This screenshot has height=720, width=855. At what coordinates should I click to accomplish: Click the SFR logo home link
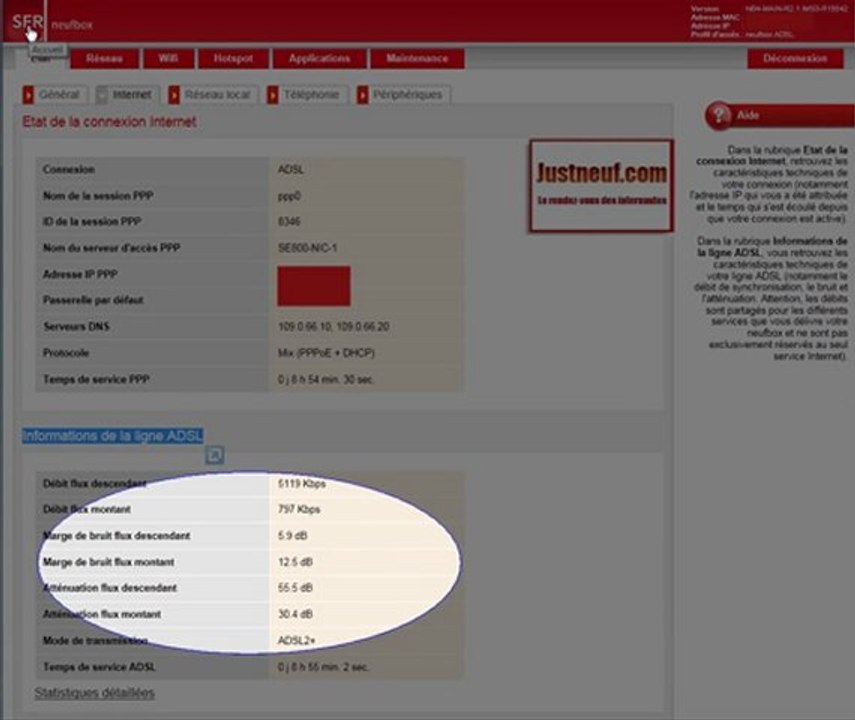point(27,22)
